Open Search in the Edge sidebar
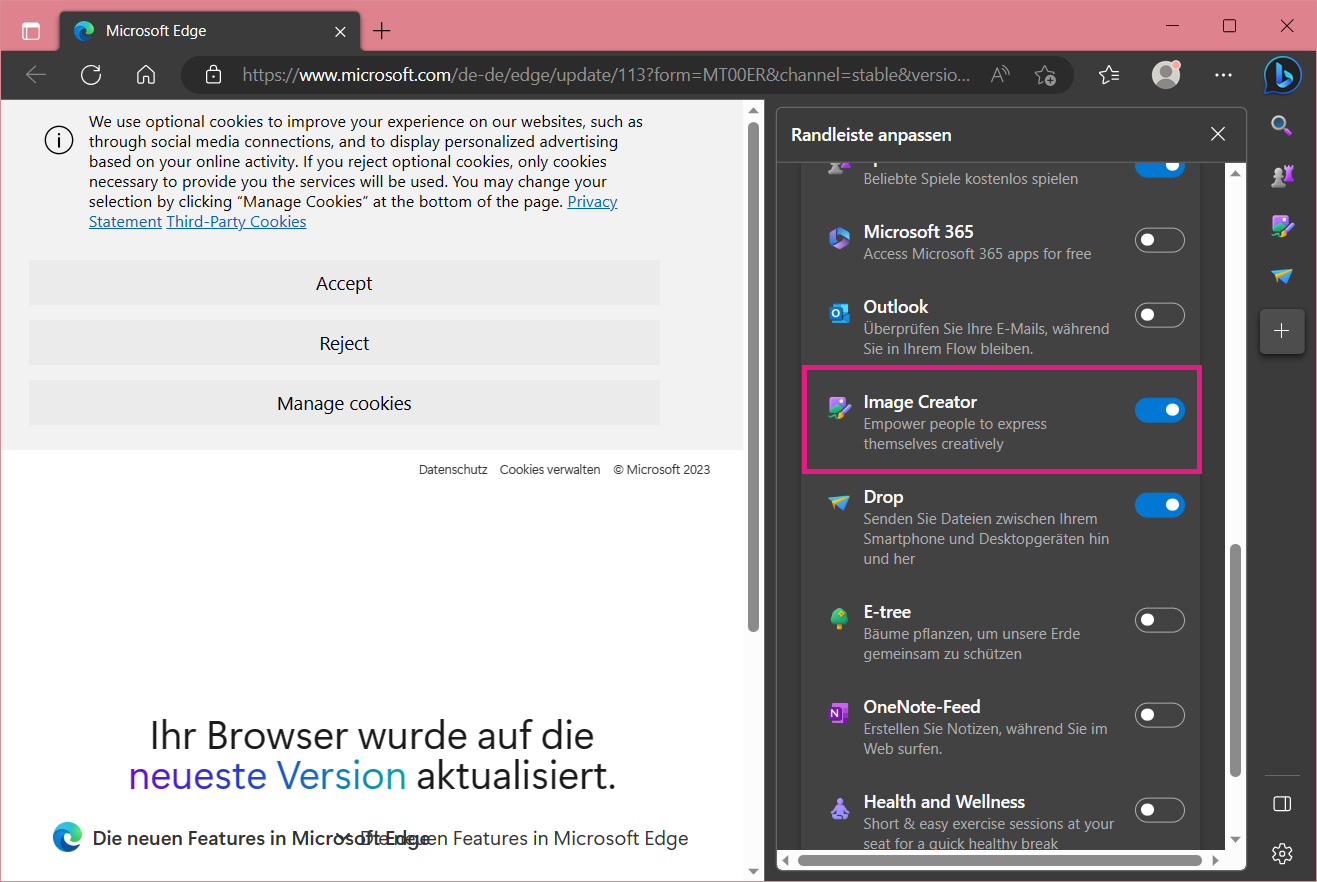 1281,126
